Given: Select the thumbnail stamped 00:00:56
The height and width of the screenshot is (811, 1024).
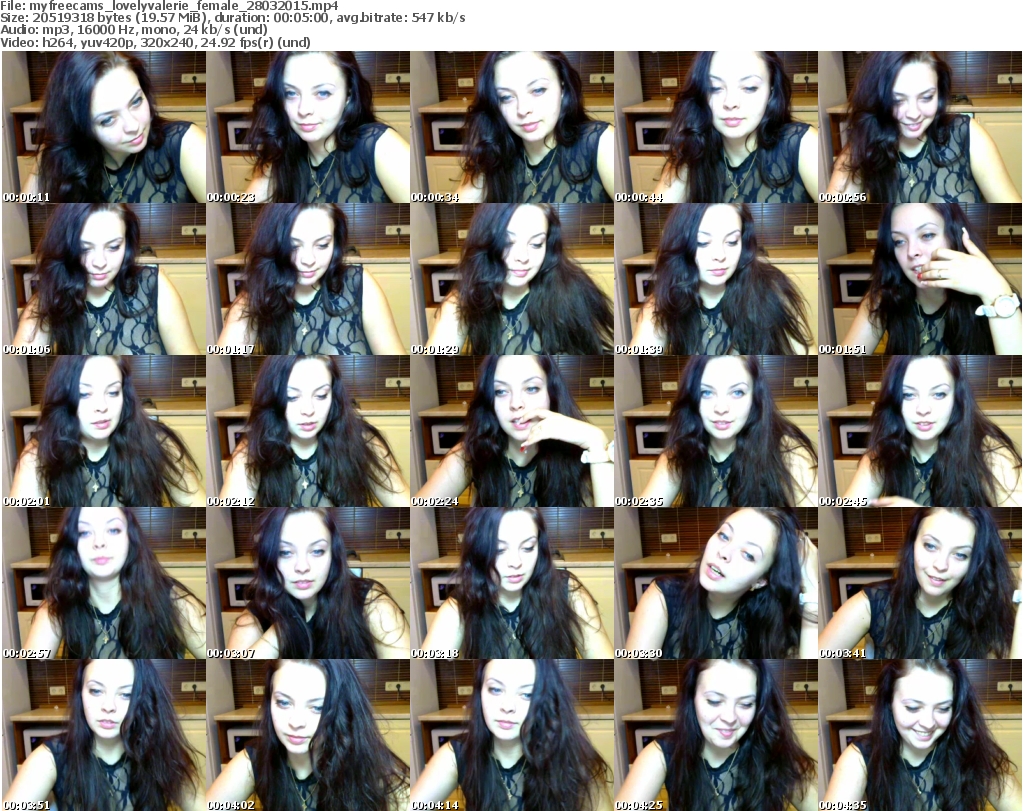Looking at the screenshot, I should [x=920, y=127].
